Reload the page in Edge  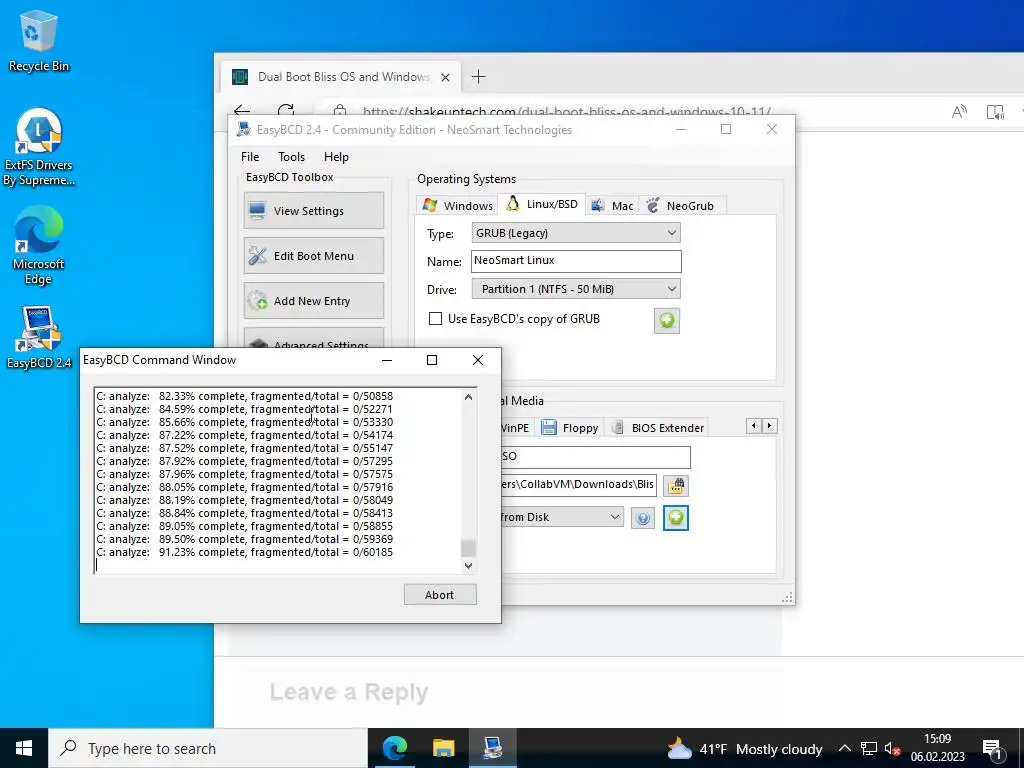(286, 110)
